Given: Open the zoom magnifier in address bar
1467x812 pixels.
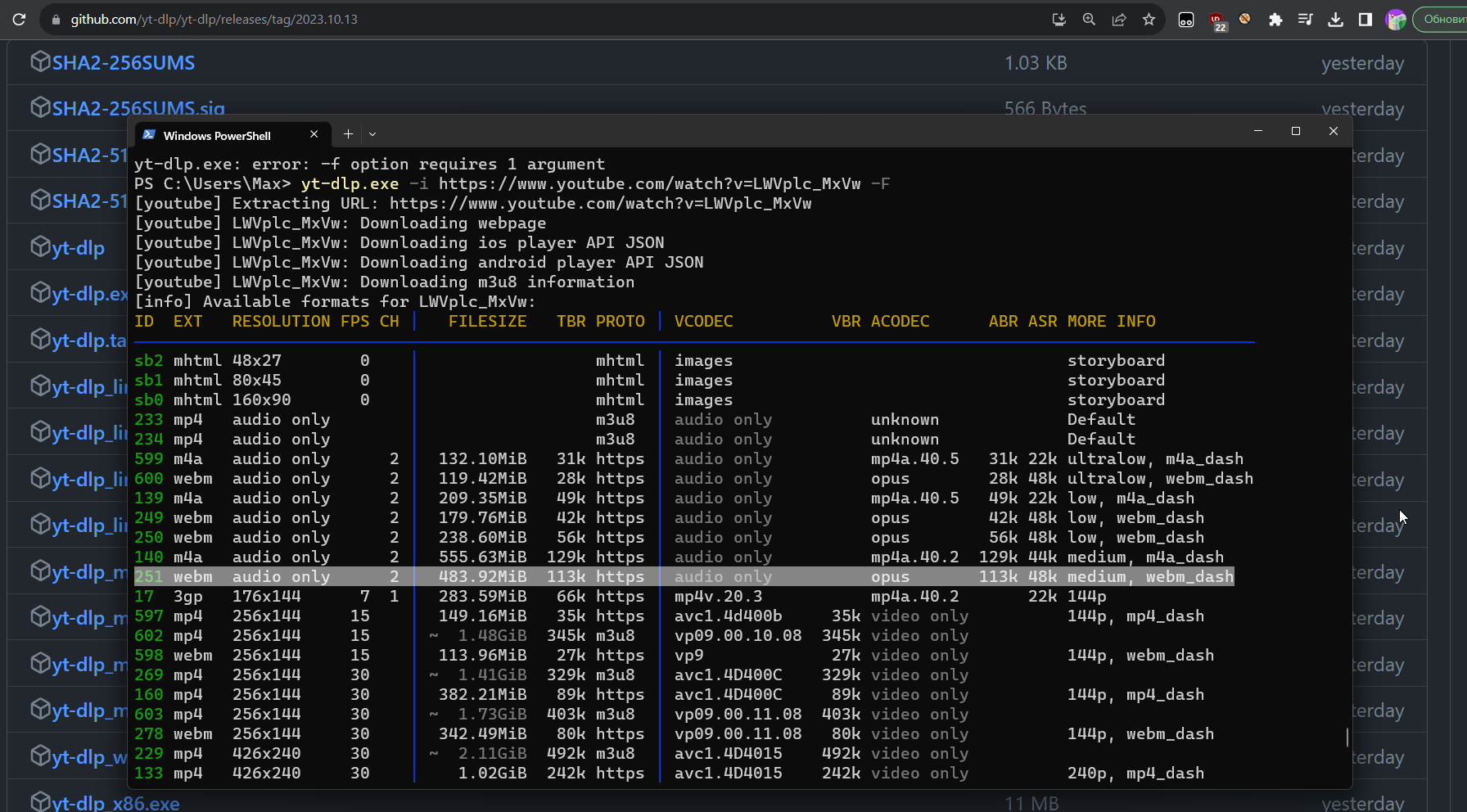Looking at the screenshot, I should pyautogui.click(x=1089, y=20).
